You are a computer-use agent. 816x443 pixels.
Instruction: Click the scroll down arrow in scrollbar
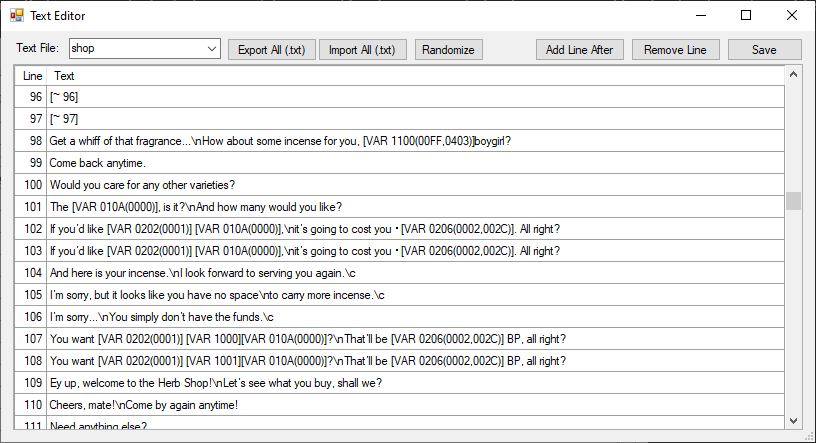pos(794,420)
